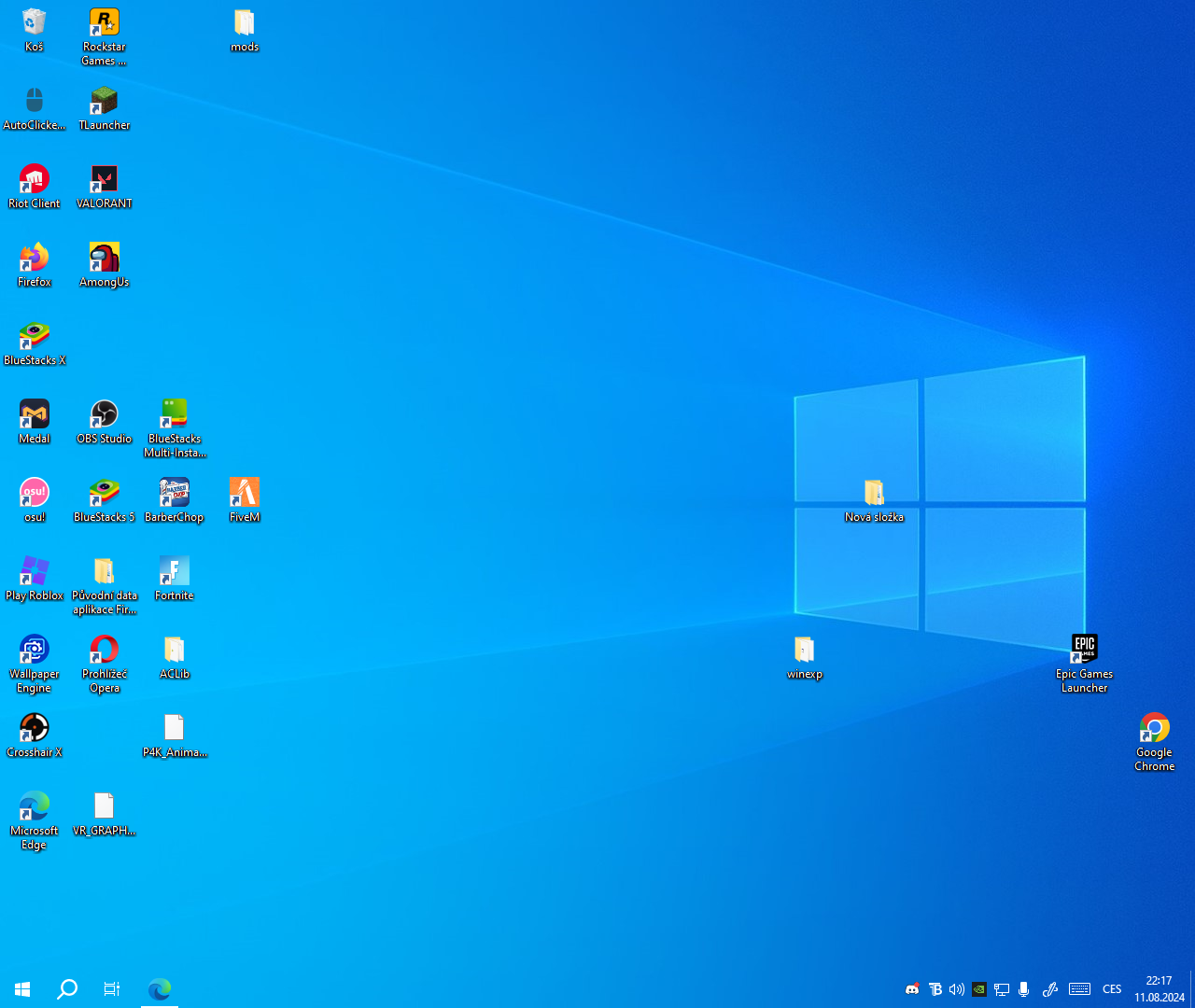Open network status tray icon
Image resolution: width=1195 pixels, height=1008 pixels.
click(x=1002, y=989)
